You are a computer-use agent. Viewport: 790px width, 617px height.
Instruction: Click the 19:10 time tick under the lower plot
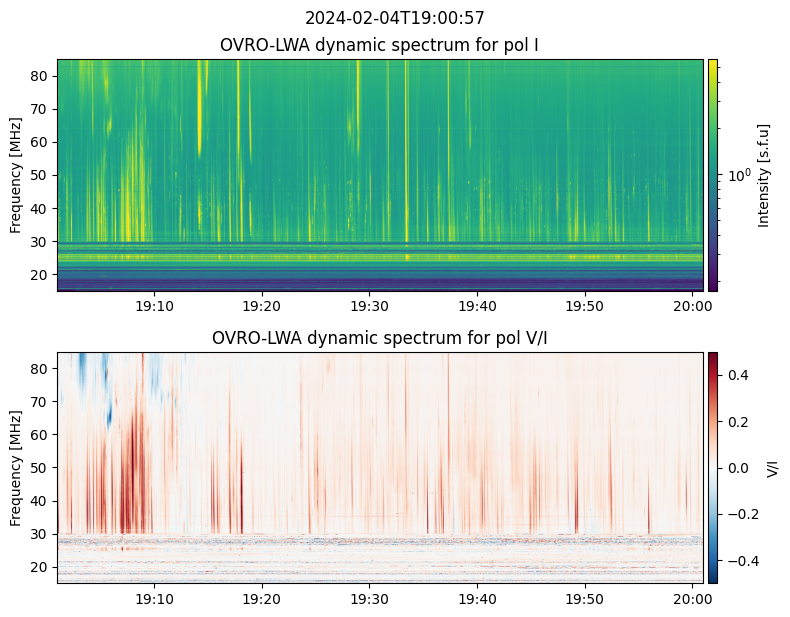154,598
